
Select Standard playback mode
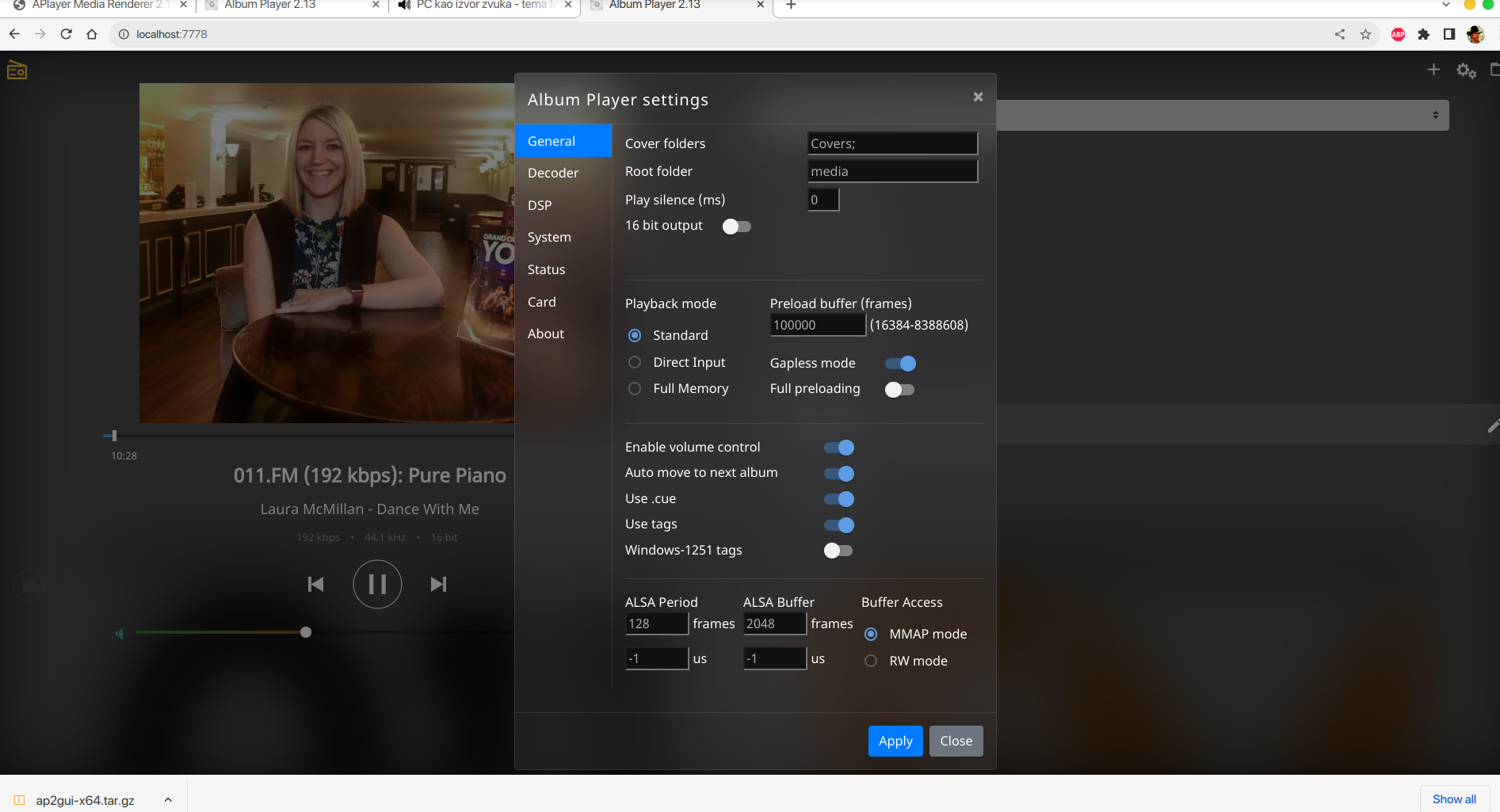click(x=635, y=336)
